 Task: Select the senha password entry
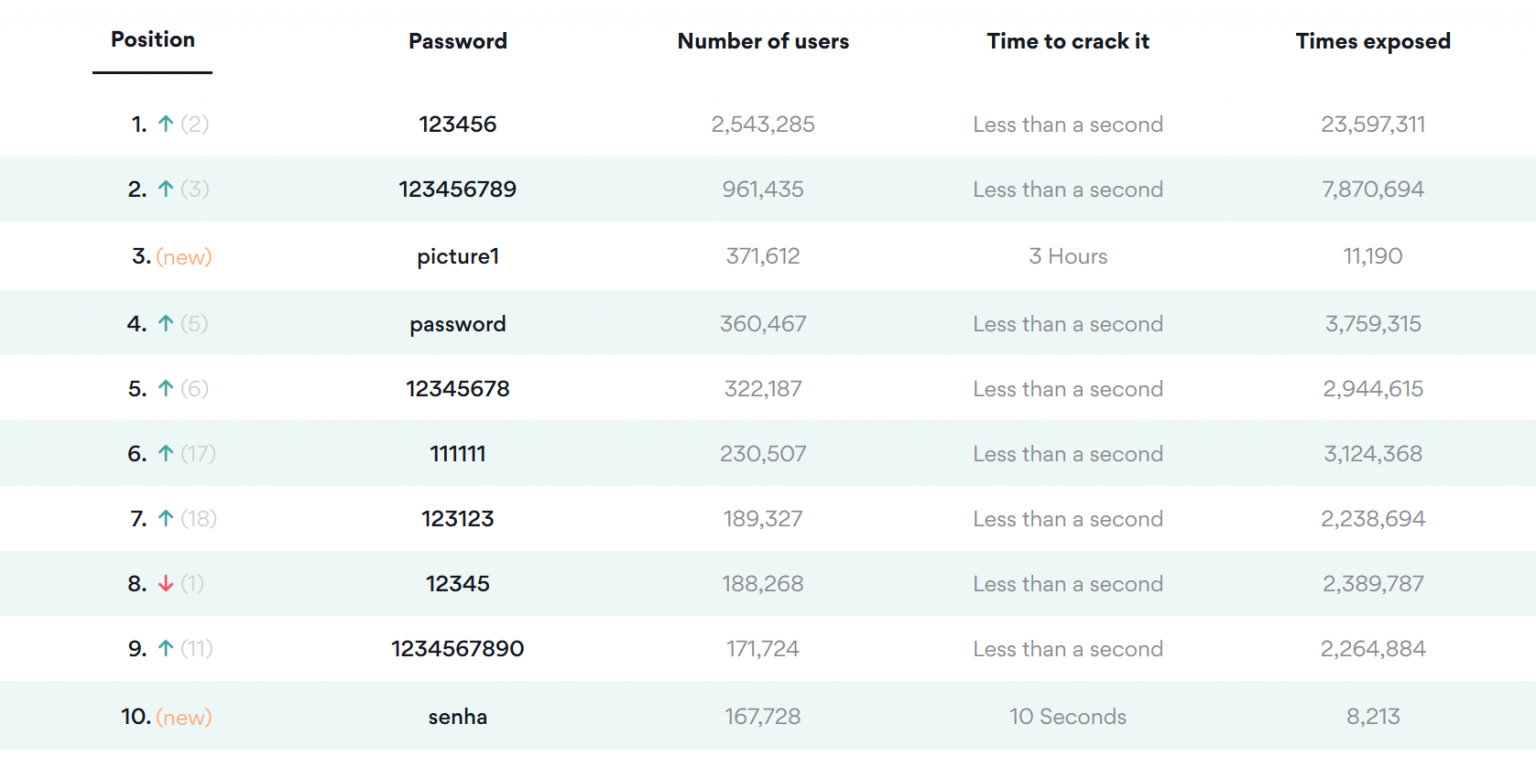[458, 717]
